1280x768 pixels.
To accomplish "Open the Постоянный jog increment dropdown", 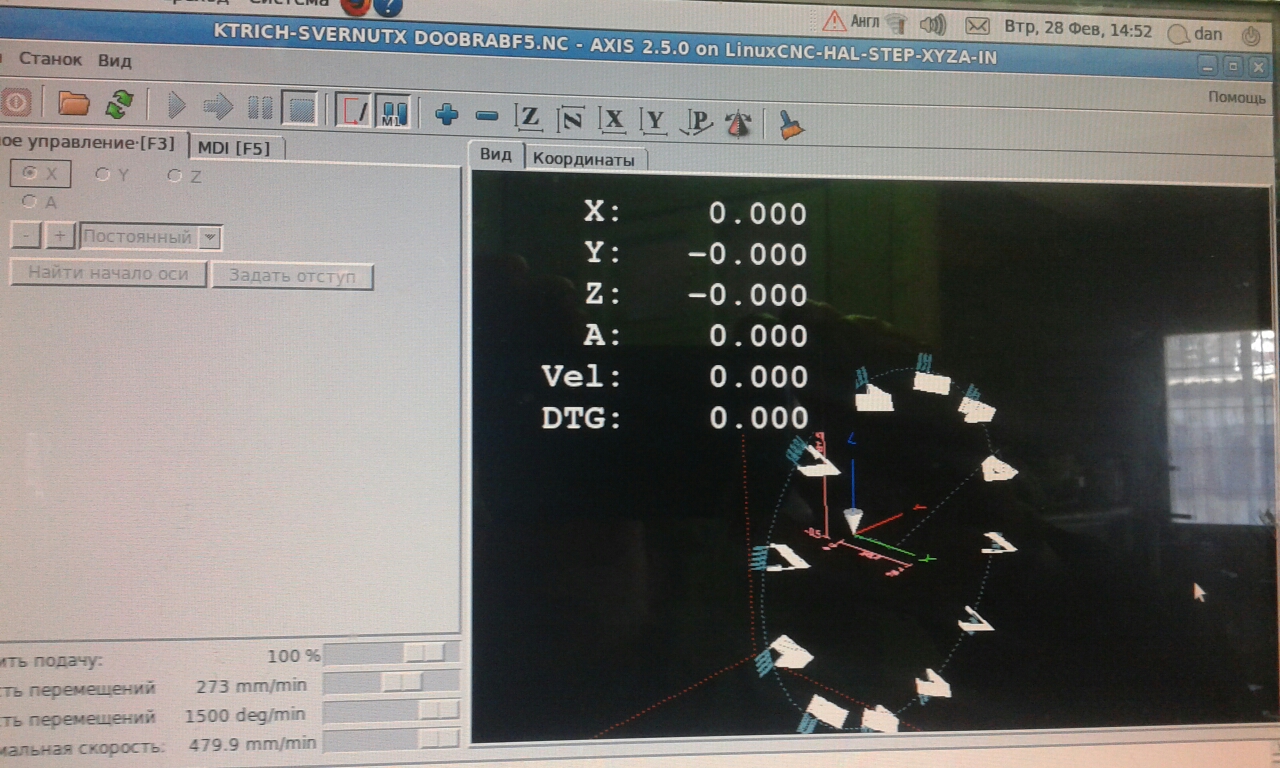I will (x=150, y=237).
